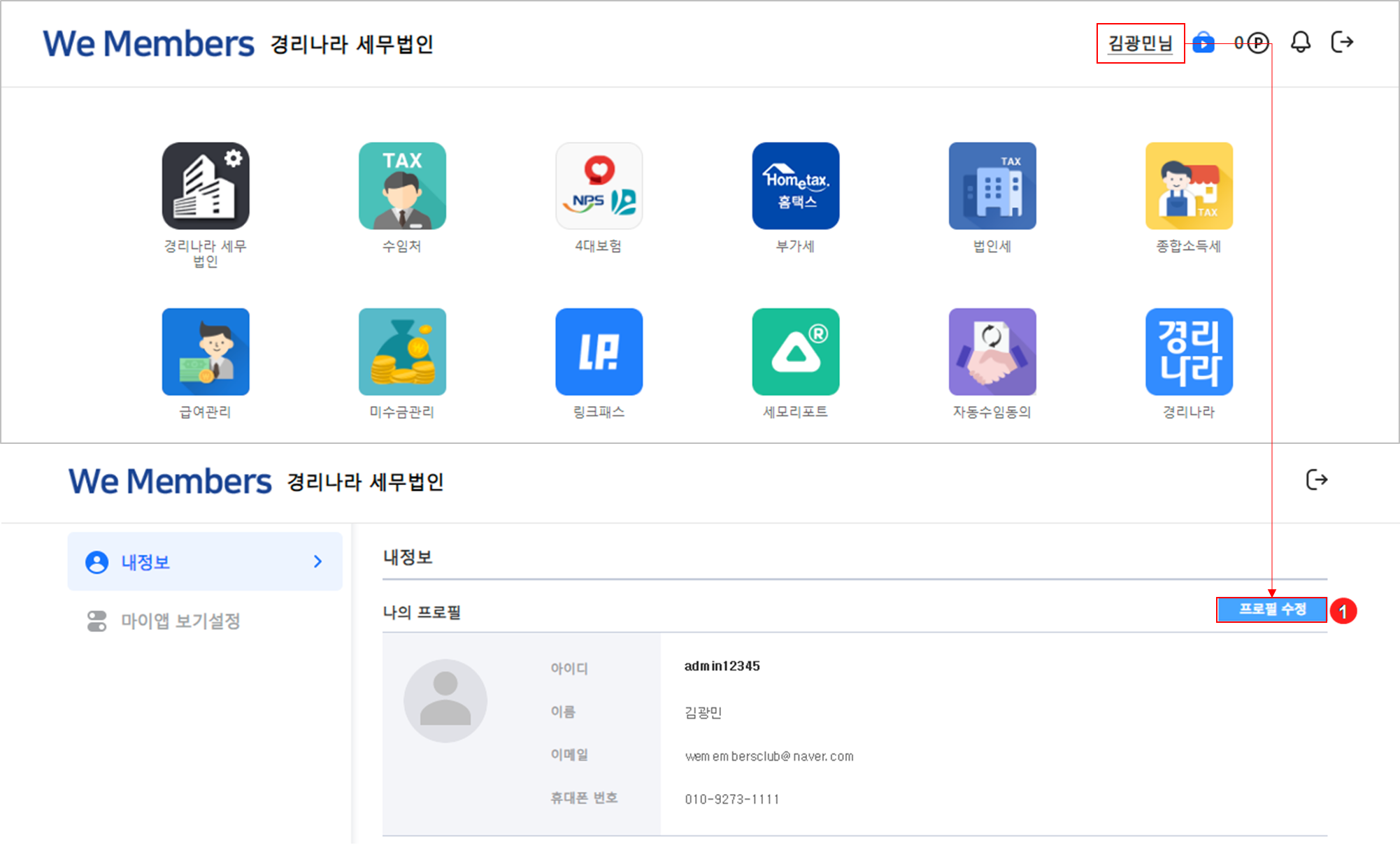The width and height of the screenshot is (1400, 850).
Task: Select 내정보 in the sidebar menu
Action: tap(146, 562)
